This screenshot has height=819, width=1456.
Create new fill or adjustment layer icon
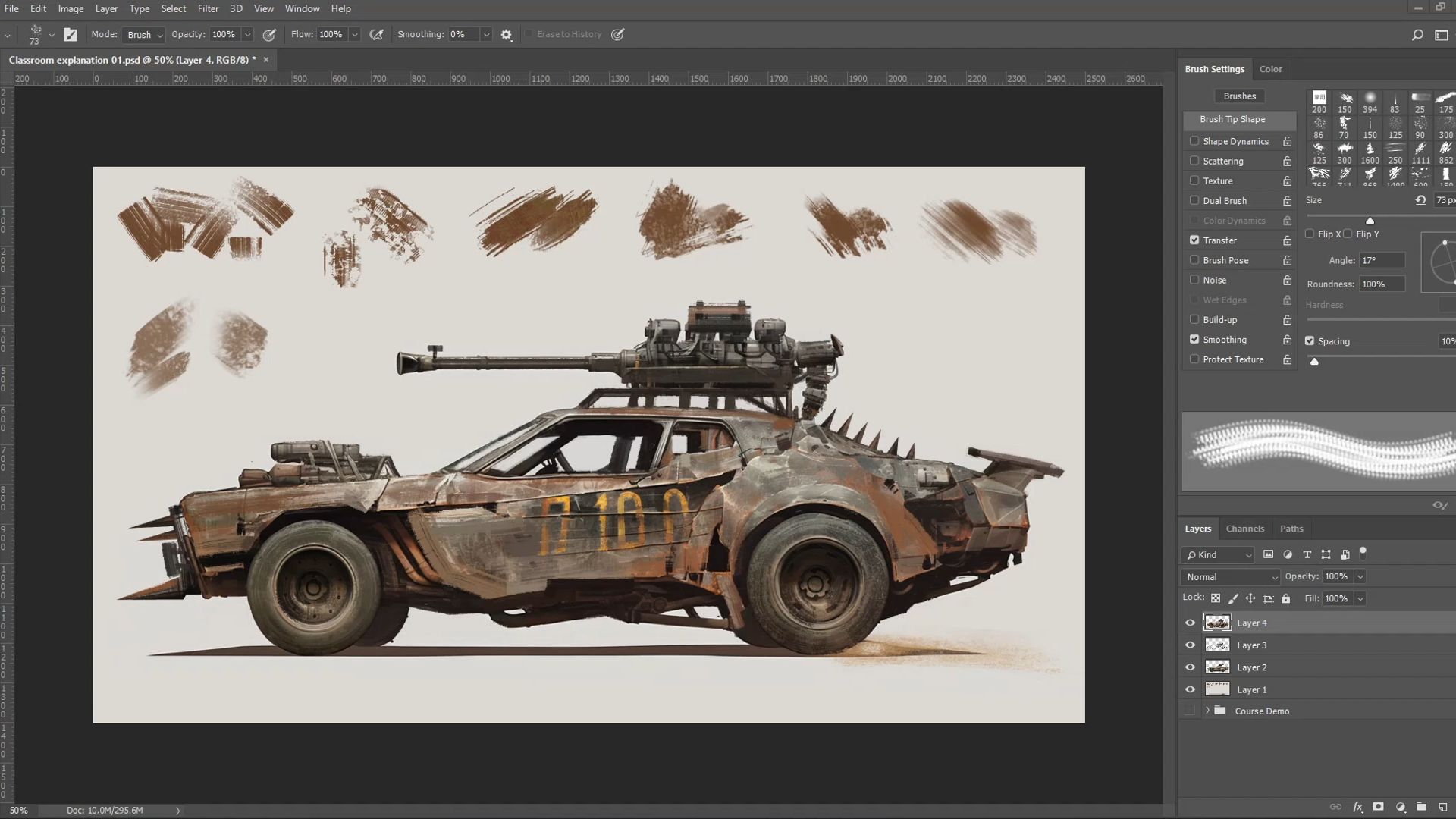coord(1401,807)
